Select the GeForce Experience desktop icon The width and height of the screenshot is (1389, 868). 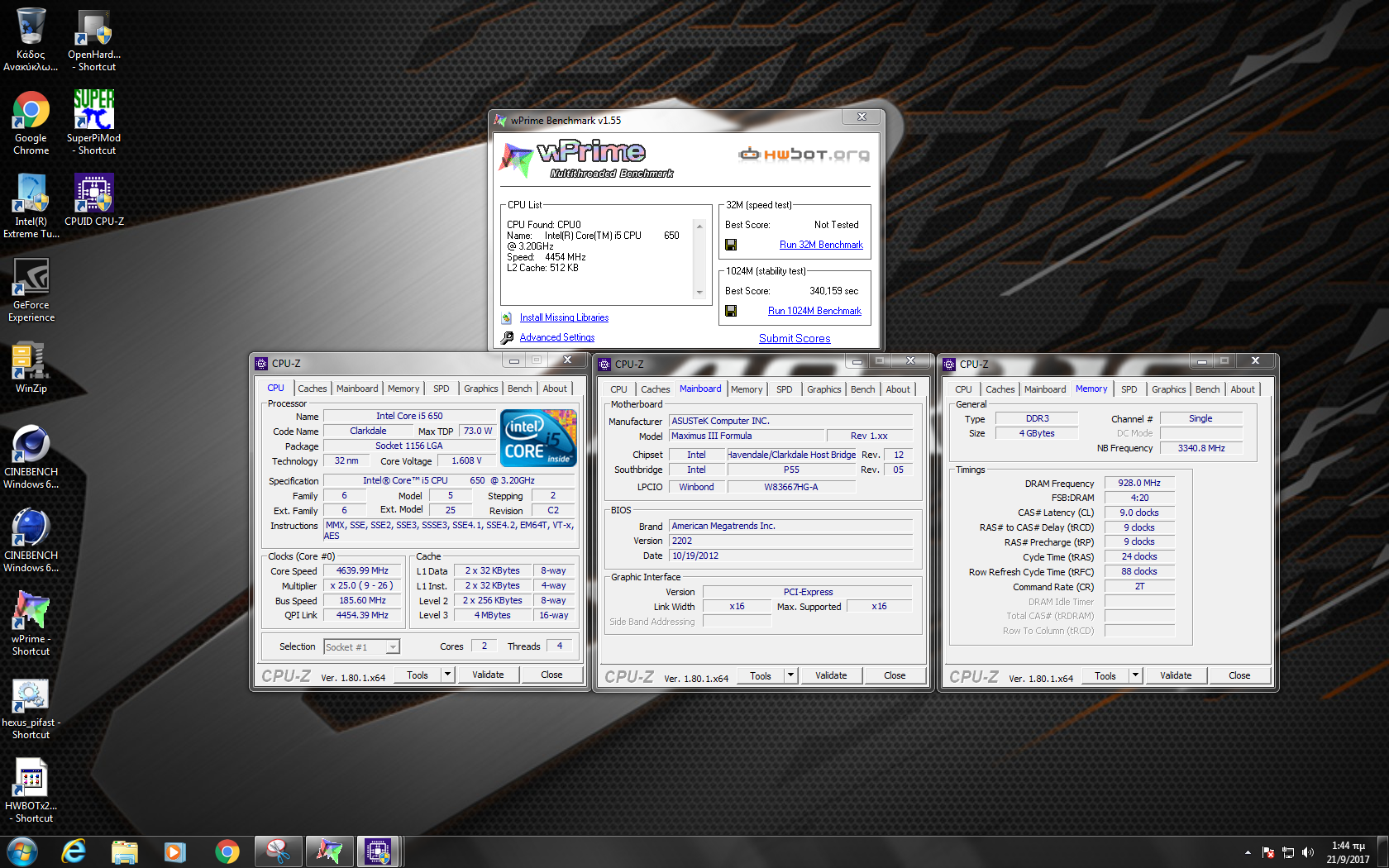point(31,290)
